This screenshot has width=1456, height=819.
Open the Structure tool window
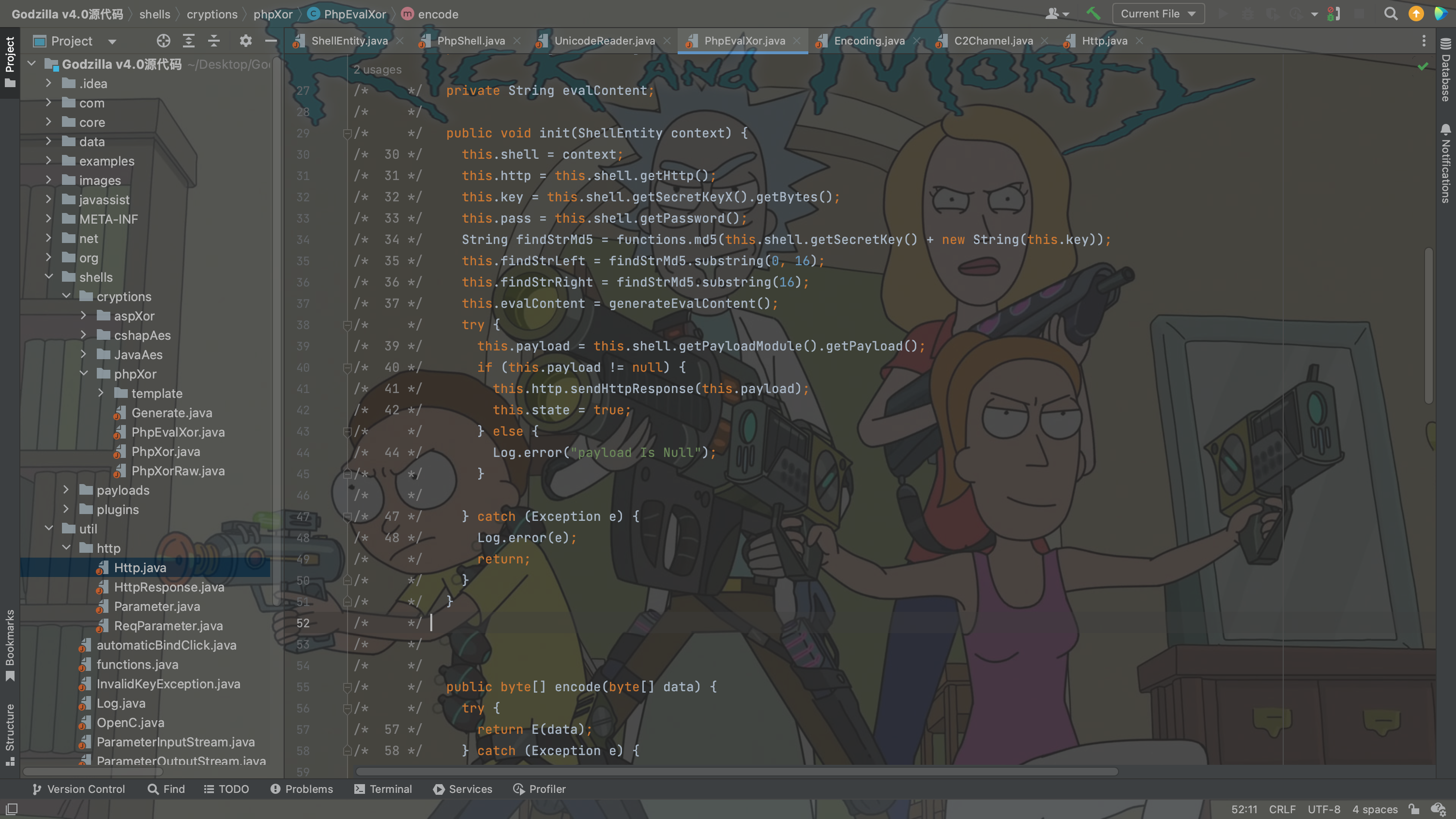click(x=10, y=734)
